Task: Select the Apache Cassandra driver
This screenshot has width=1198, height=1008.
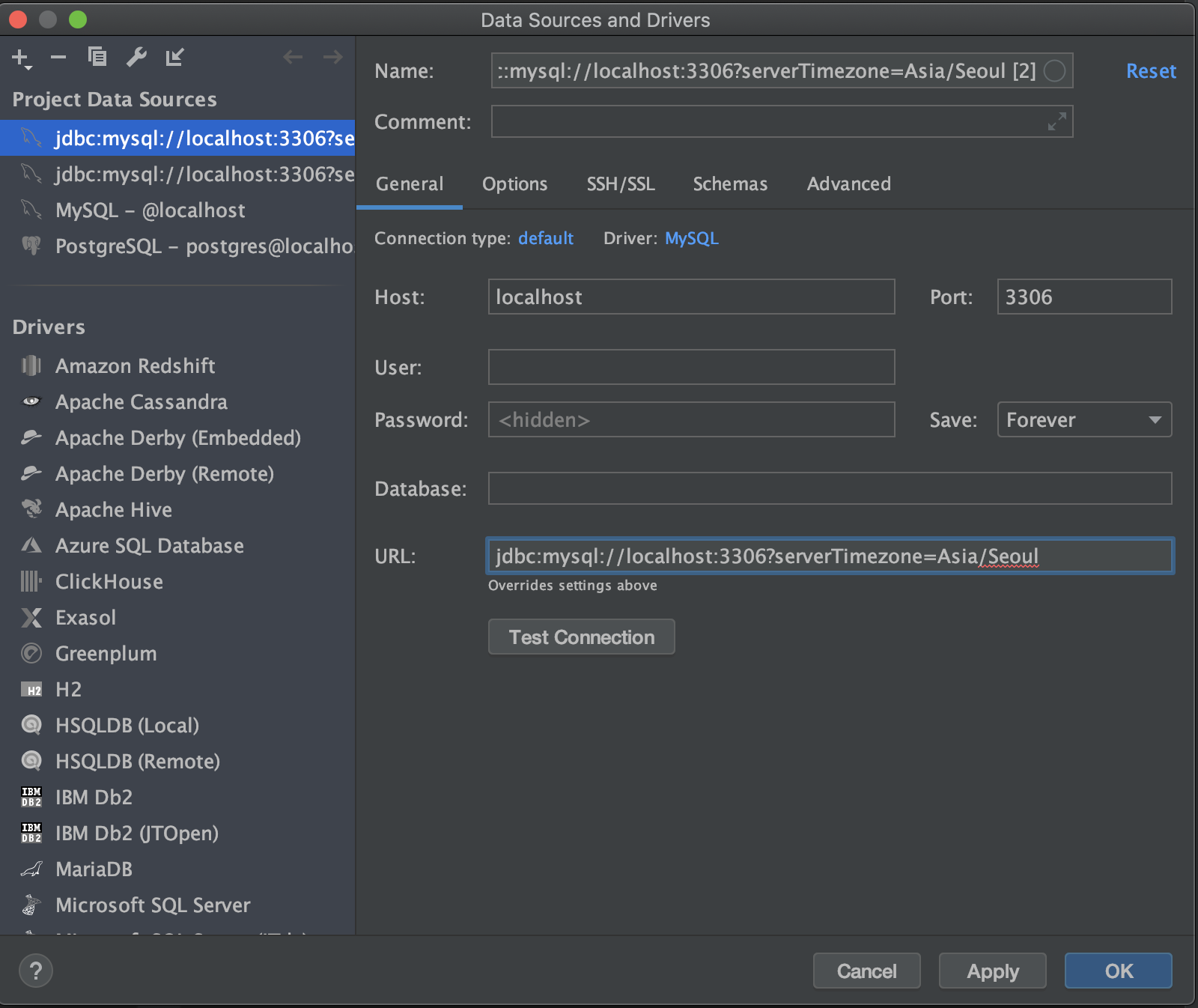Action: click(x=177, y=401)
